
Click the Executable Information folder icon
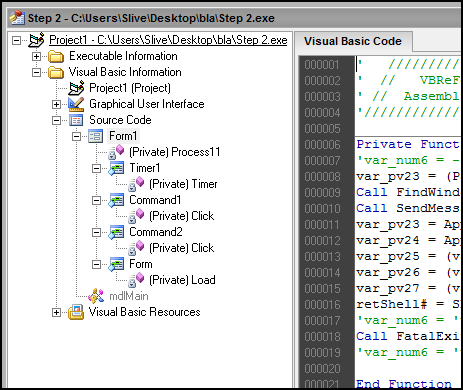56,56
